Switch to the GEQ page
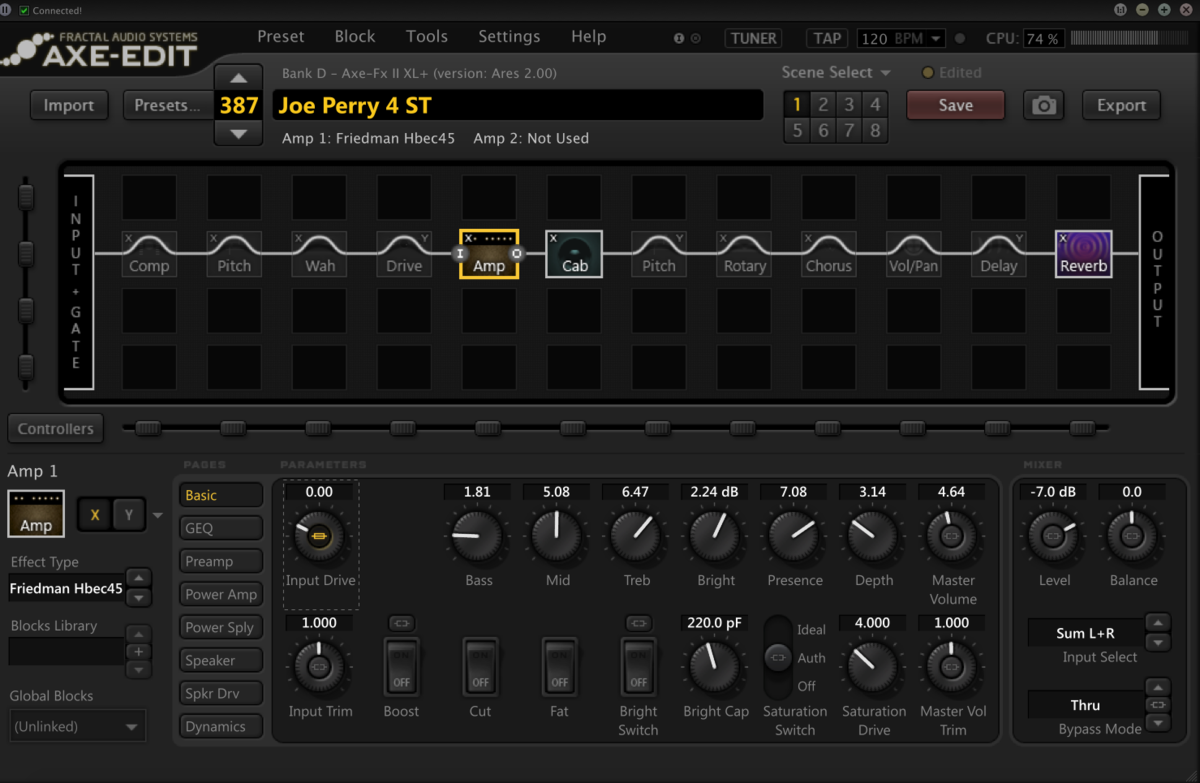 (221, 528)
